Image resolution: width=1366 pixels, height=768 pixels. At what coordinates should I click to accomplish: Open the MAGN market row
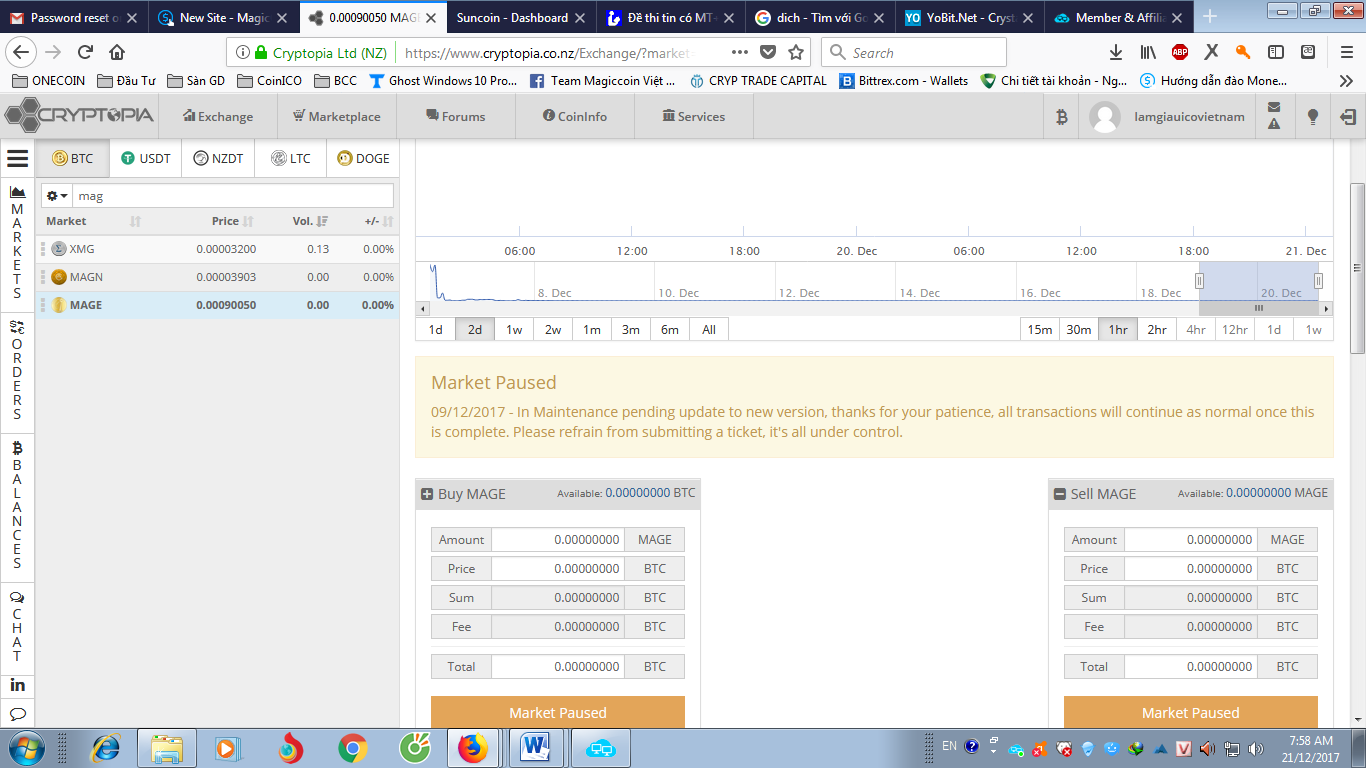click(x=219, y=277)
